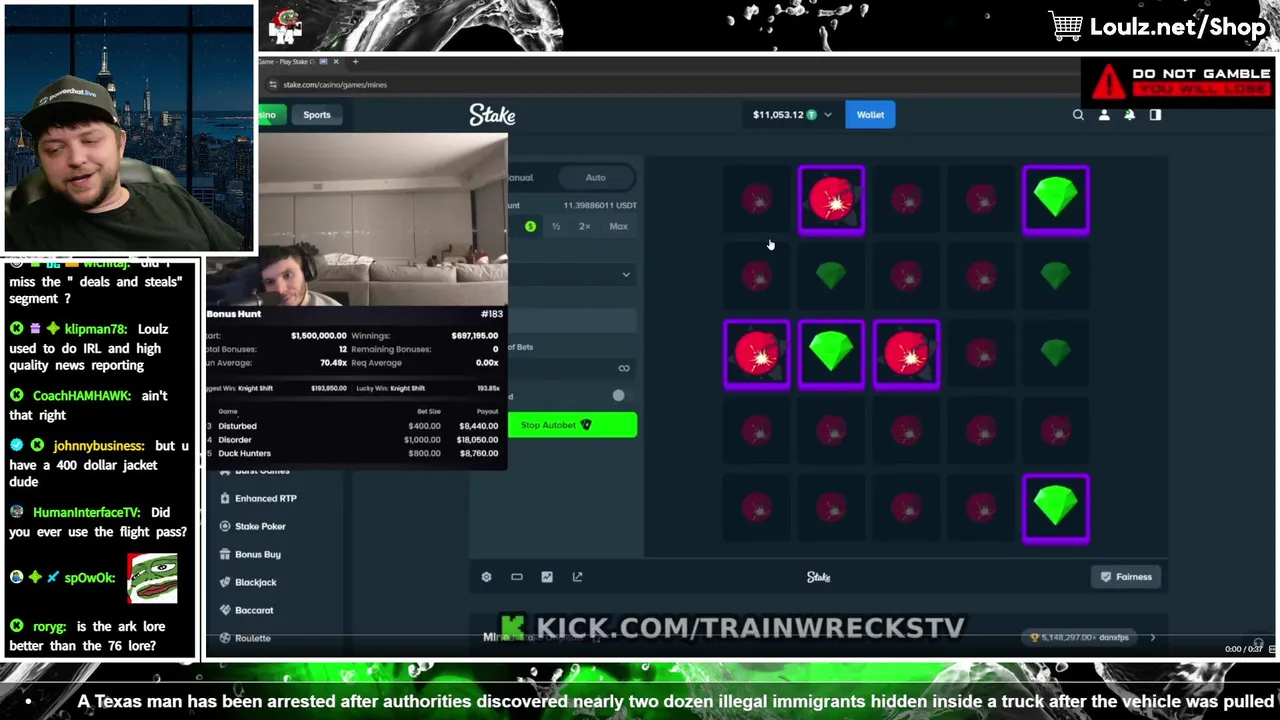Open Bonus Buy from sidebar menu
This screenshot has height=720, width=1280.
coord(258,554)
